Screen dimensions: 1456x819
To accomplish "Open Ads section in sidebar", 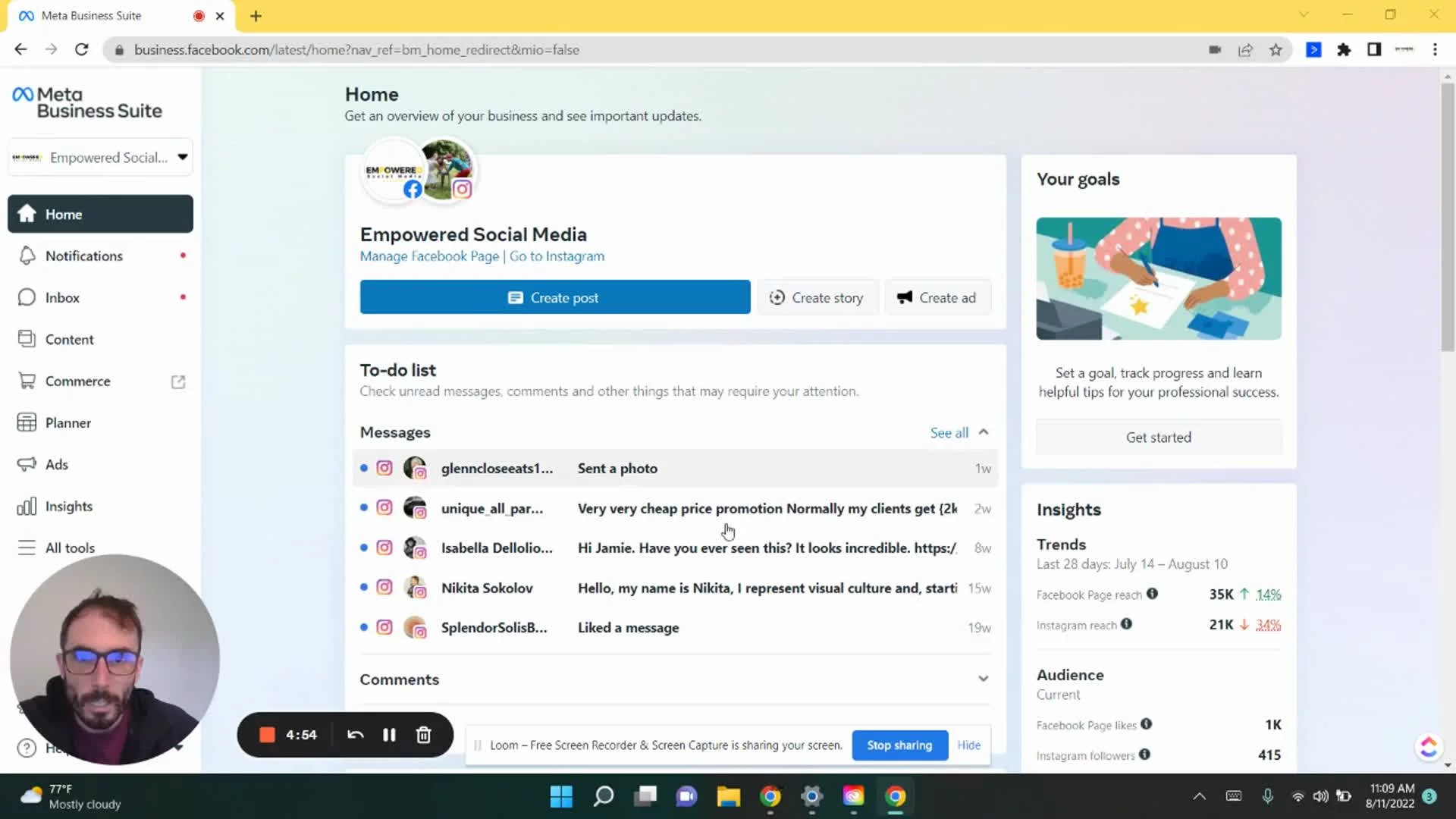I will point(100,464).
